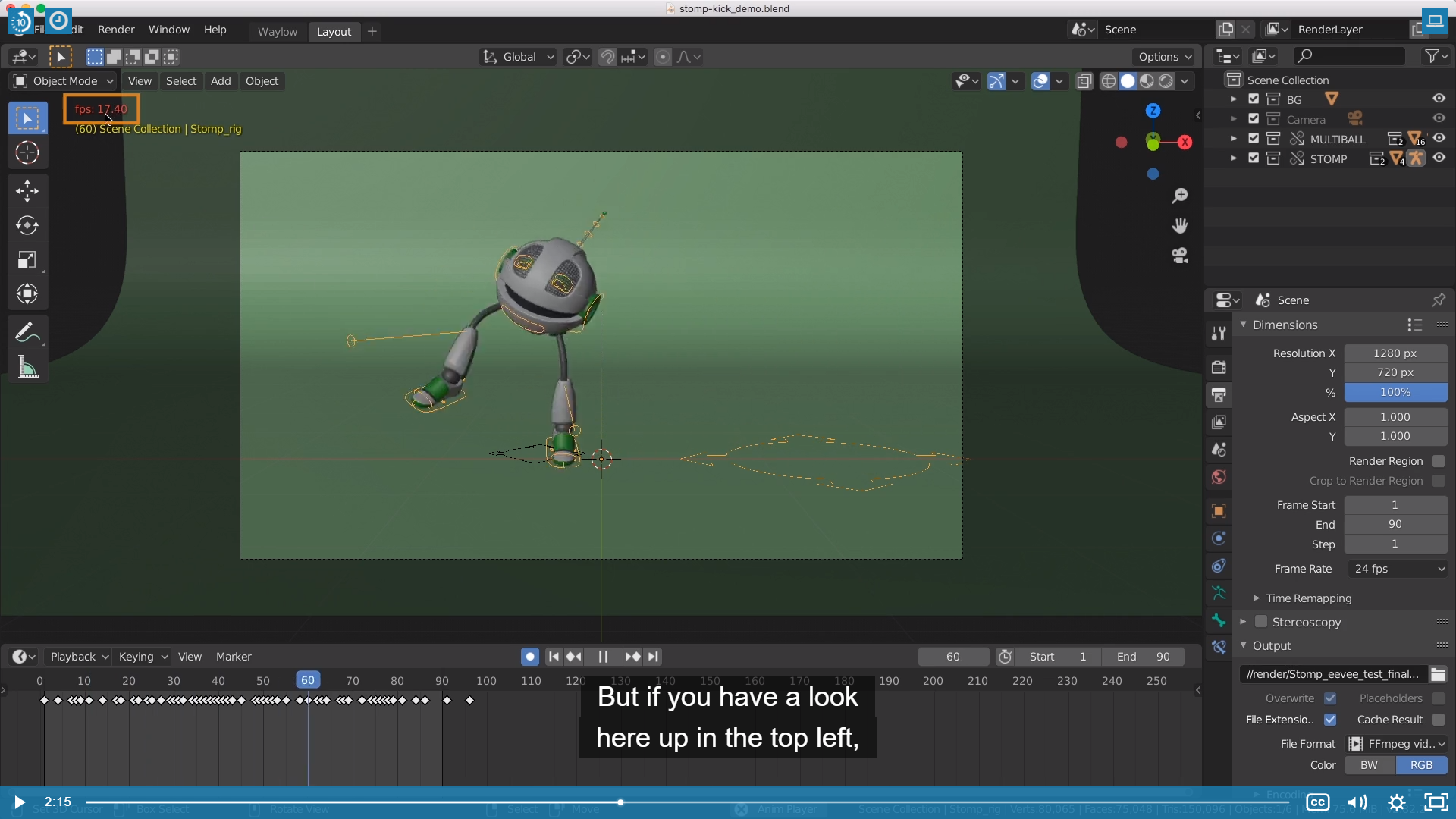Select the Move tool in the toolbar
Image resolution: width=1456 pixels, height=819 pixels.
[27, 190]
